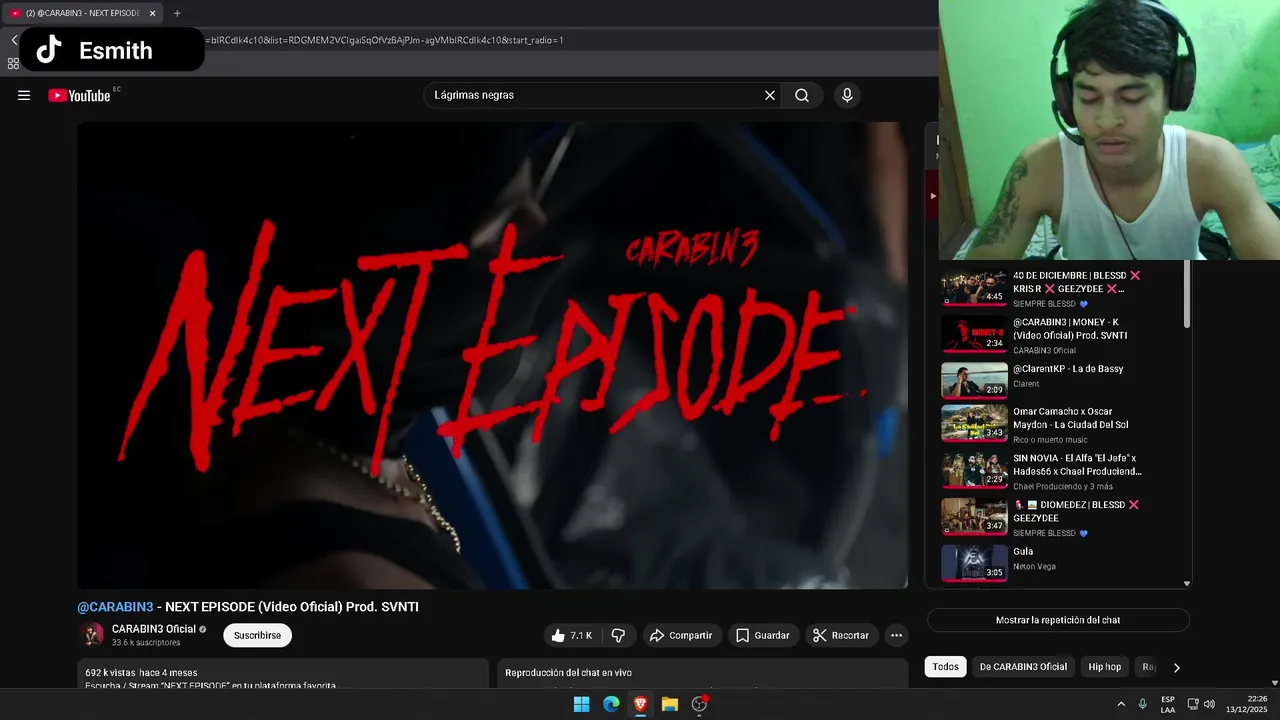Start voice search with the microphone
This screenshot has height=720, width=1280.
[x=847, y=96]
